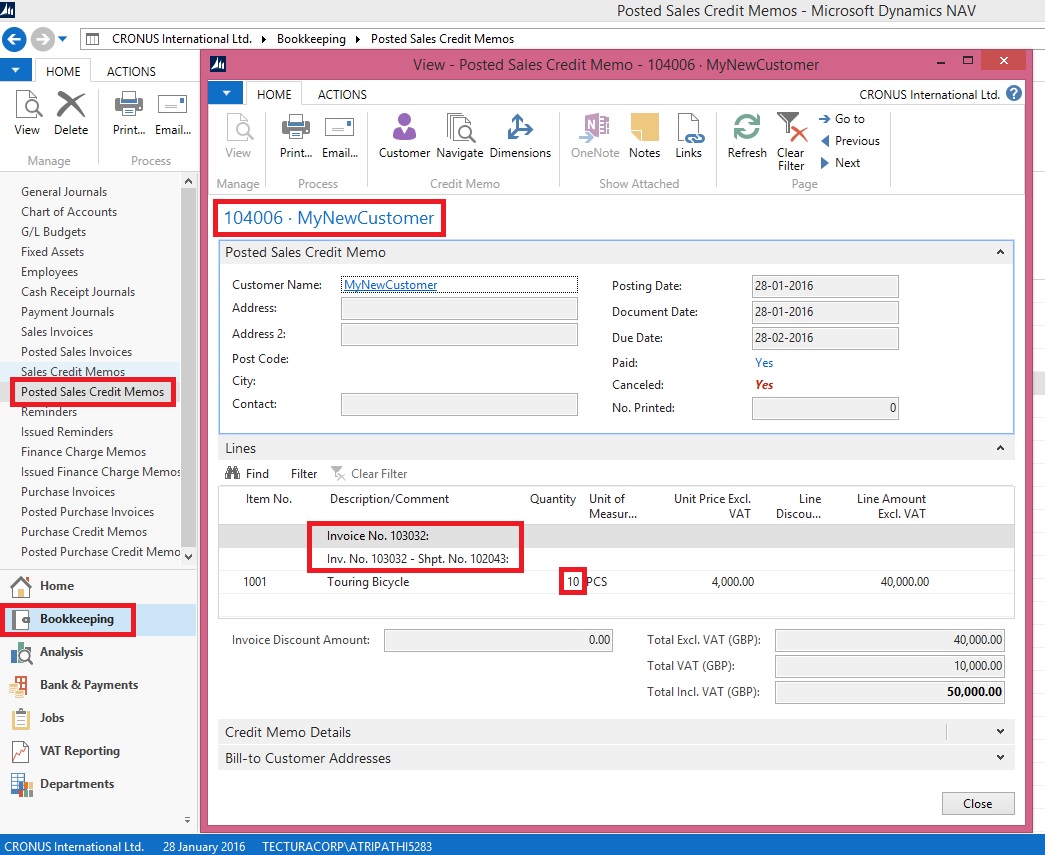Viewport: 1045px width, 855px height.
Task: Switch to the ACTIONS tab in the dialog
Action: pyautogui.click(x=342, y=94)
